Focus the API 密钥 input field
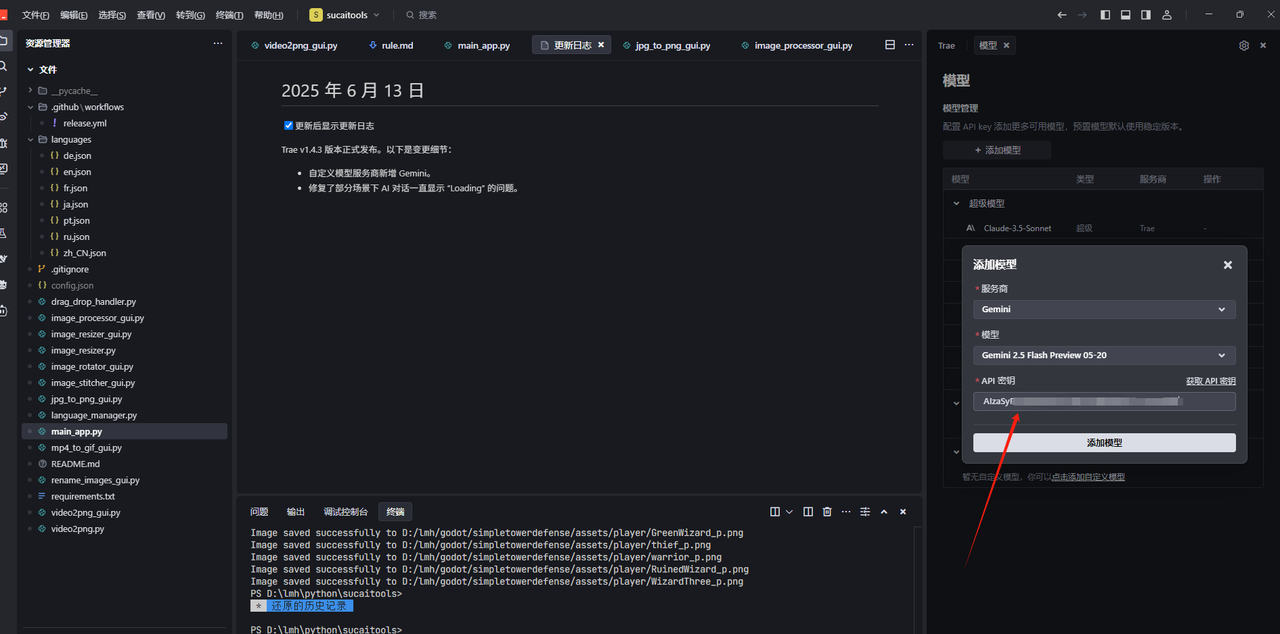This screenshot has height=634, width=1280. click(1104, 401)
